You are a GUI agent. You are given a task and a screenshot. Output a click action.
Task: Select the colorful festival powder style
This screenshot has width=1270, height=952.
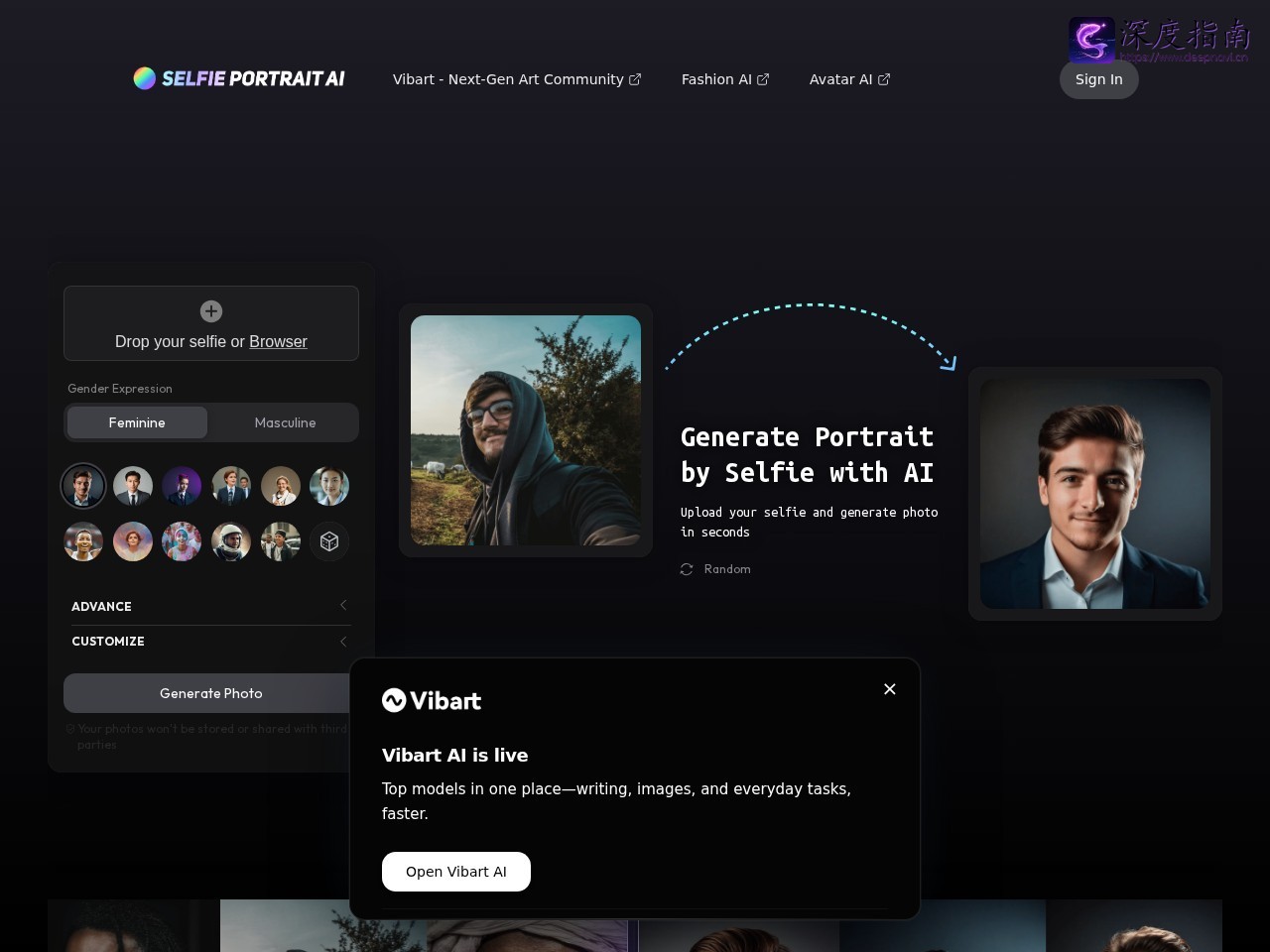pos(182,541)
